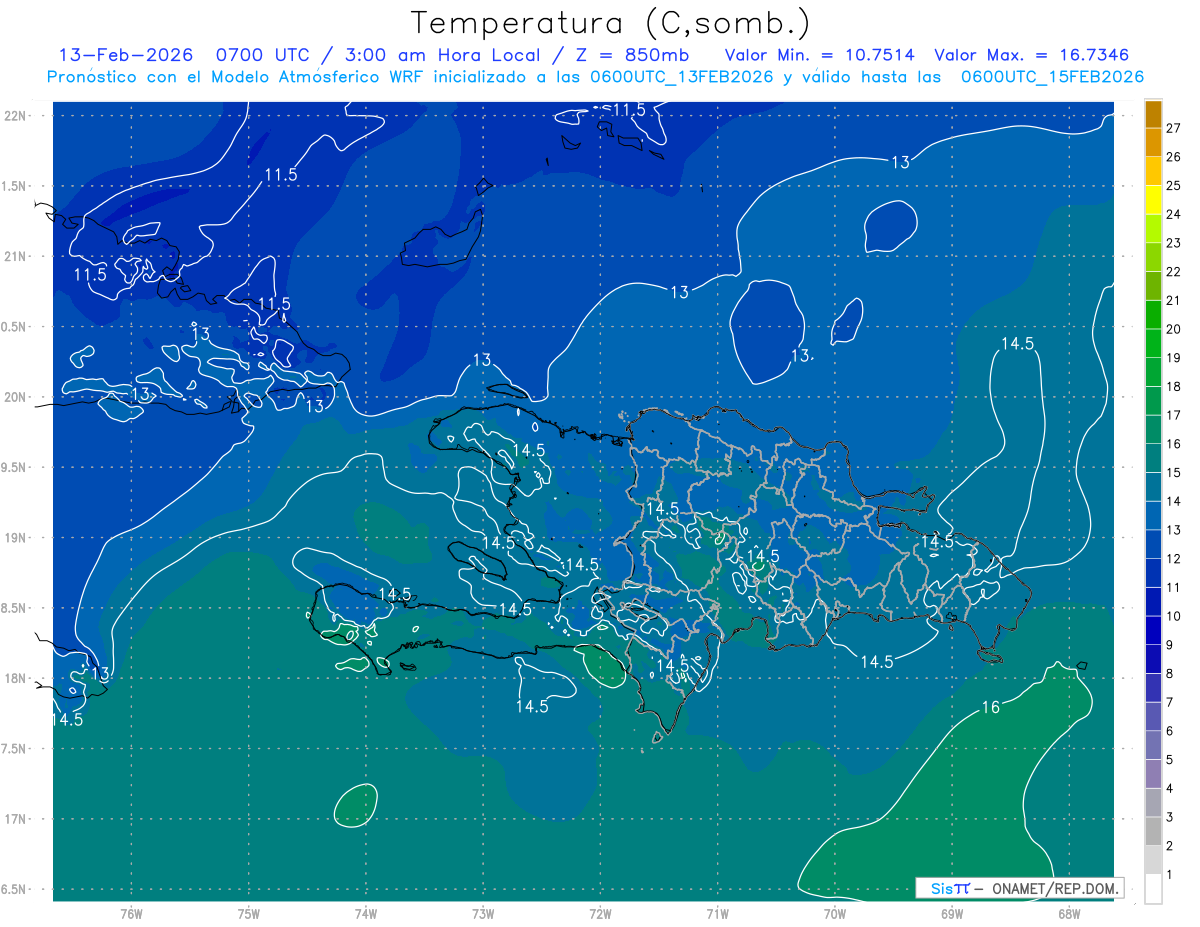Click longitude axis label "73W"

click(x=483, y=914)
